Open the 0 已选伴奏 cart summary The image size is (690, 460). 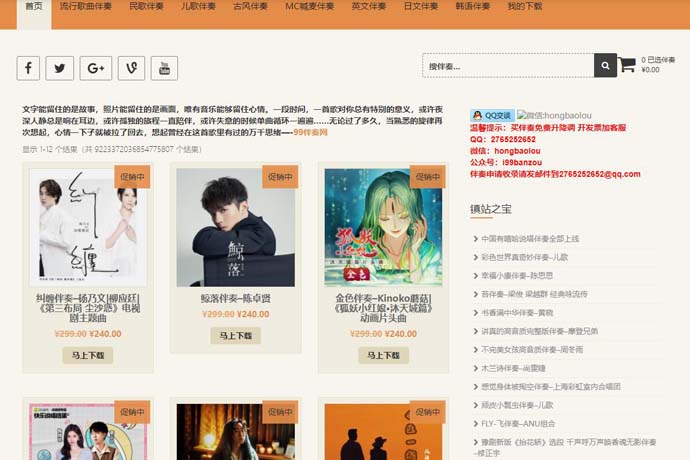(658, 64)
